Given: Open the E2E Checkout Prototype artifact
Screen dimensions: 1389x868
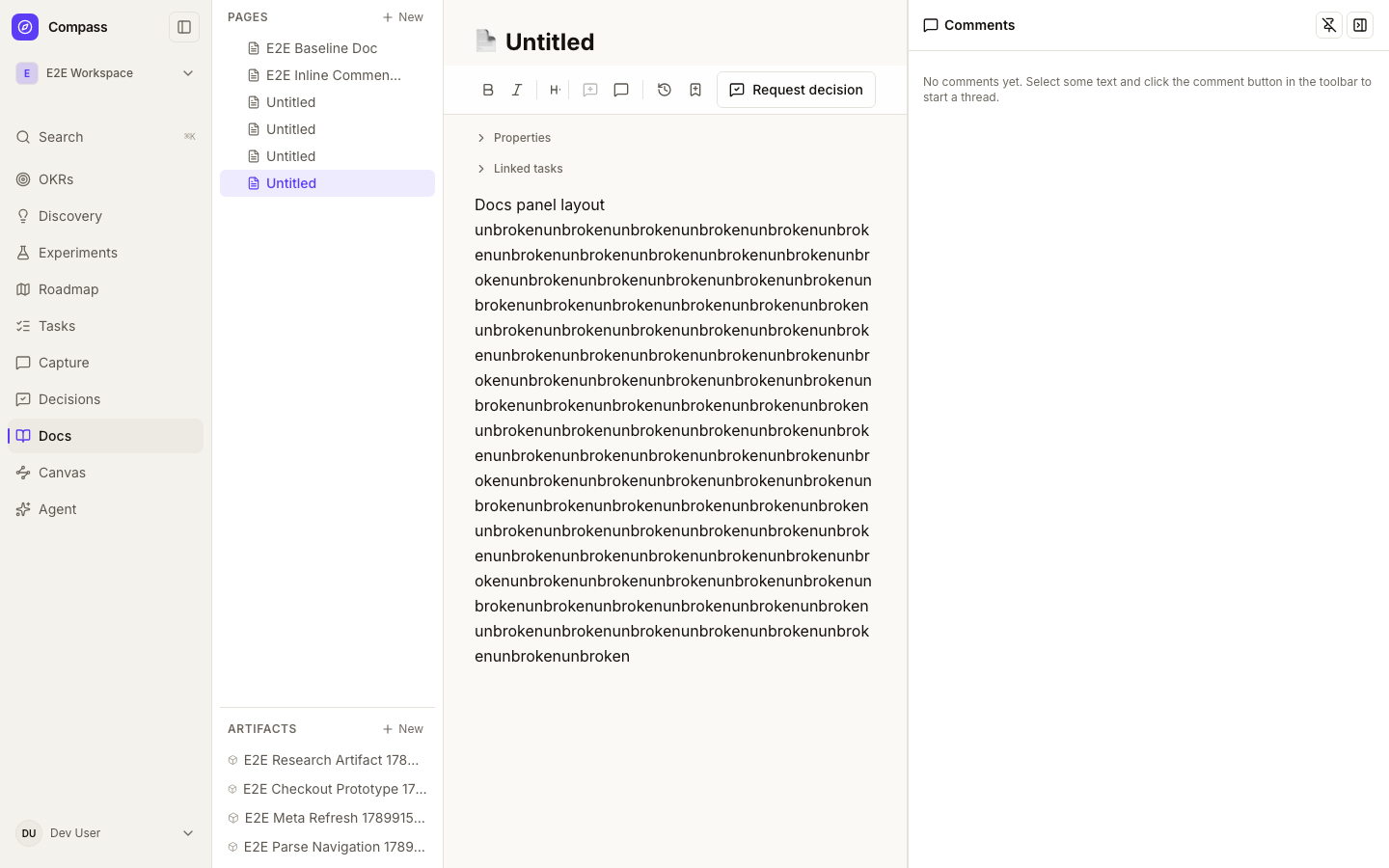Looking at the screenshot, I should [x=327, y=789].
